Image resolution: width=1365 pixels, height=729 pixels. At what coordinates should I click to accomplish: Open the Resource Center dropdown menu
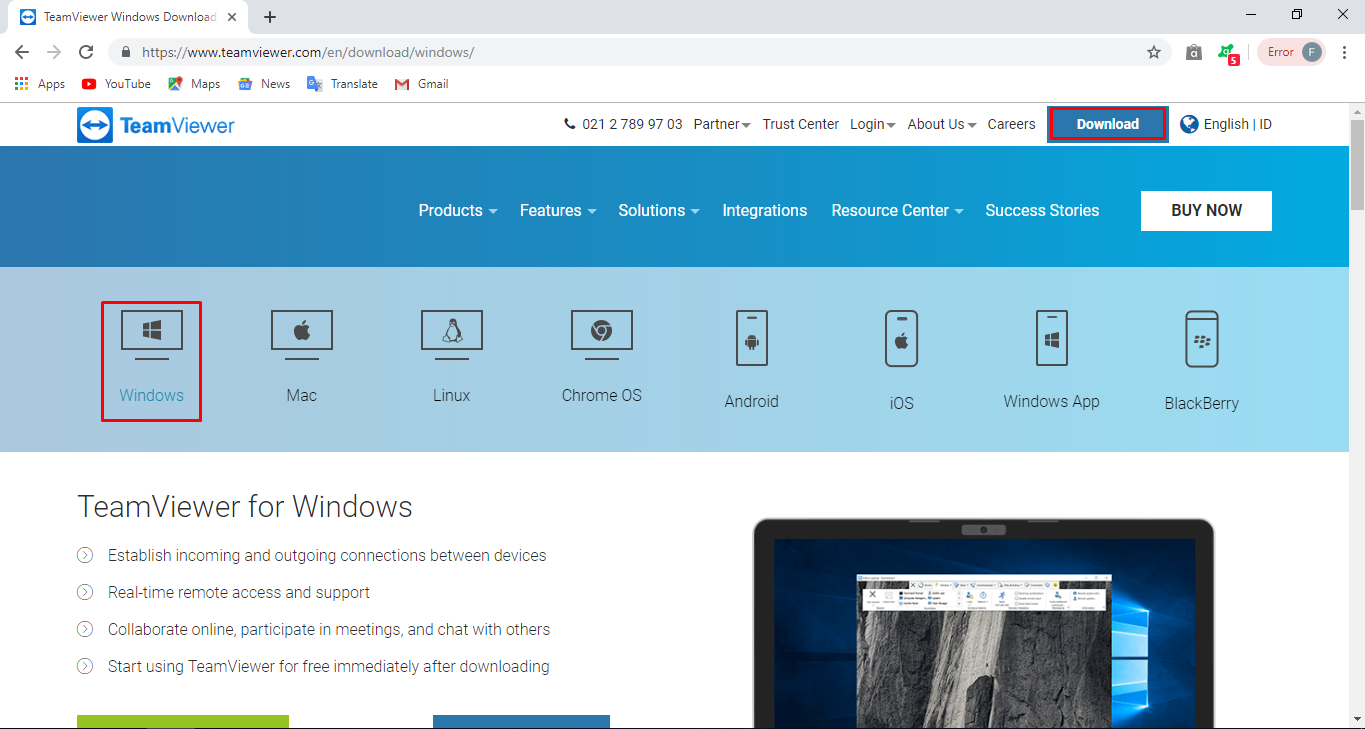point(898,210)
